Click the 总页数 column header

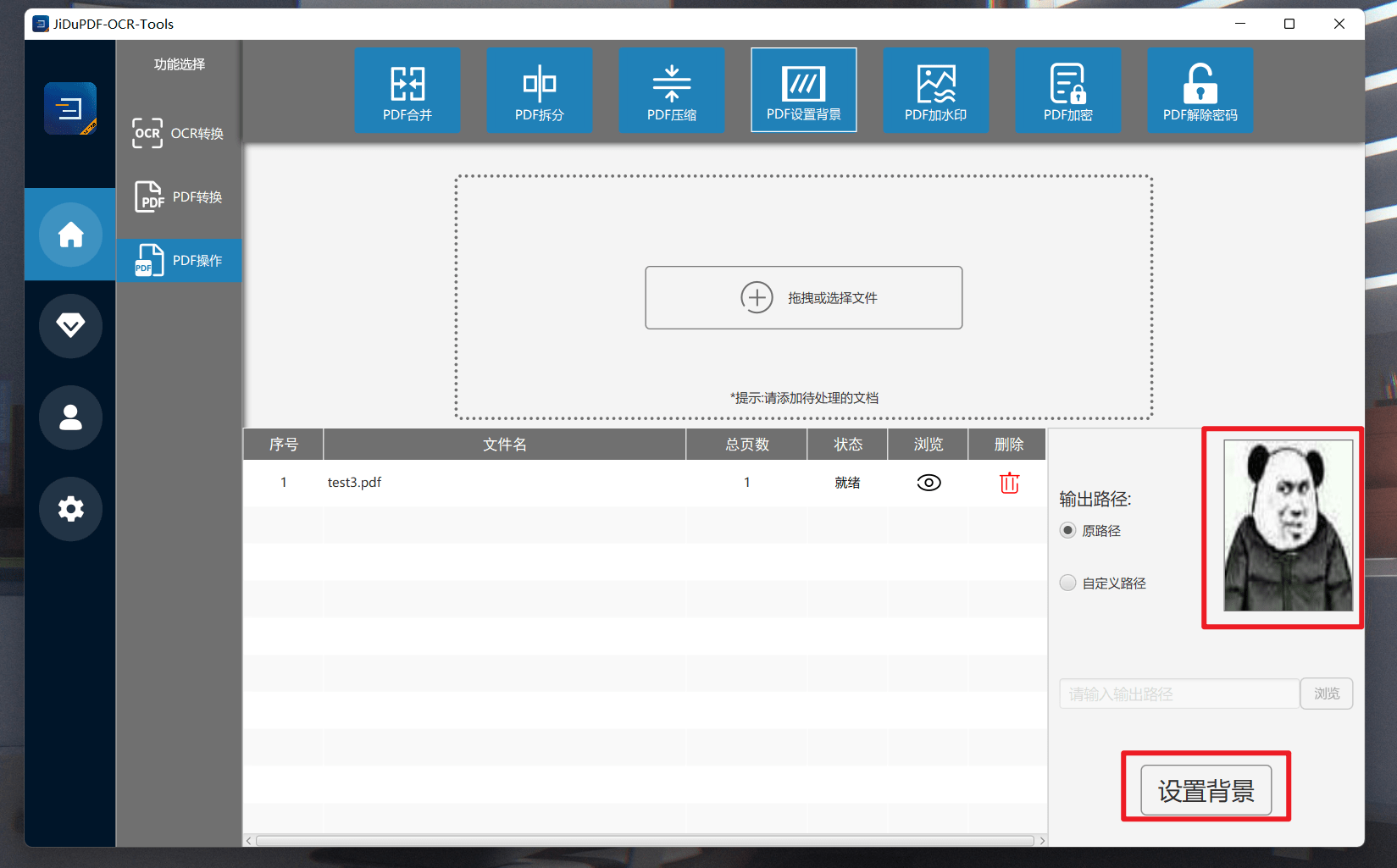click(747, 445)
